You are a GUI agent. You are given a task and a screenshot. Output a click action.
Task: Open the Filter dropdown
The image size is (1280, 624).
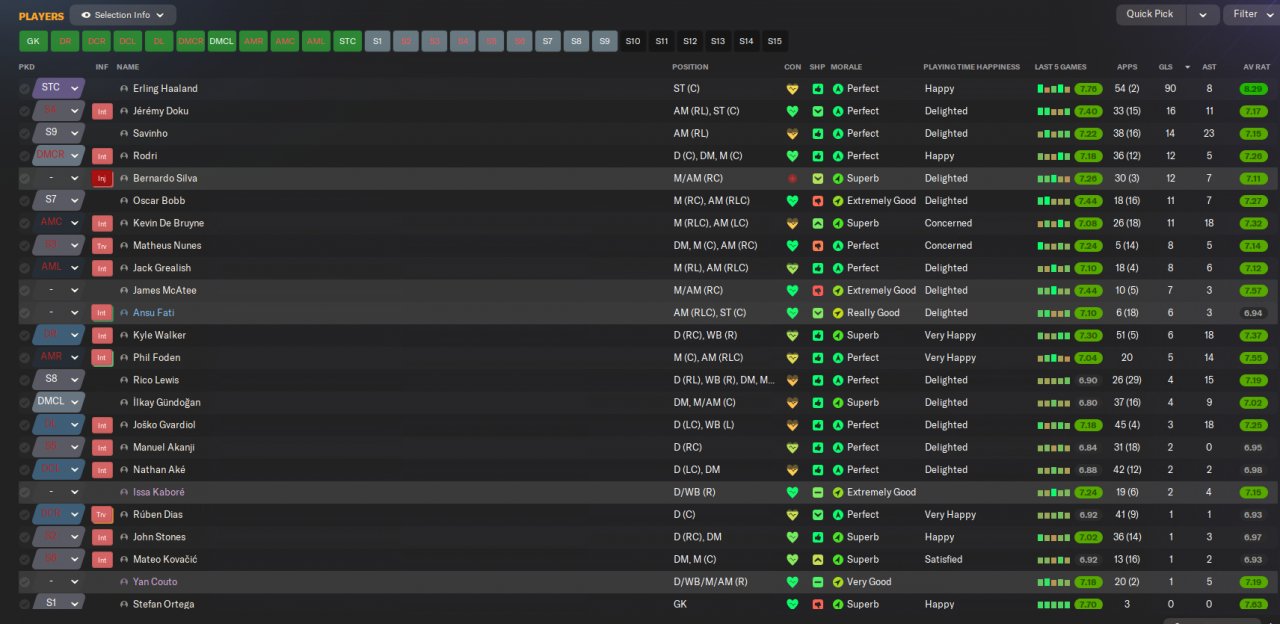(x=1251, y=14)
